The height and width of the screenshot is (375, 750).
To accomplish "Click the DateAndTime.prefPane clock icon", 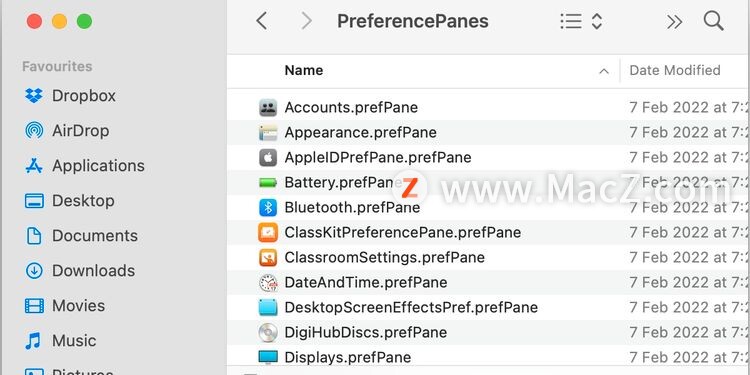I will click(268, 283).
